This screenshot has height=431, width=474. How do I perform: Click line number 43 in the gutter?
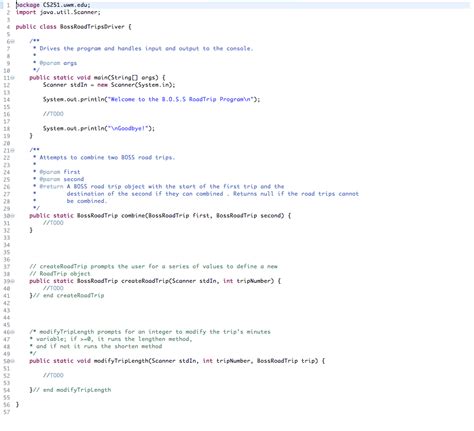coord(7,310)
